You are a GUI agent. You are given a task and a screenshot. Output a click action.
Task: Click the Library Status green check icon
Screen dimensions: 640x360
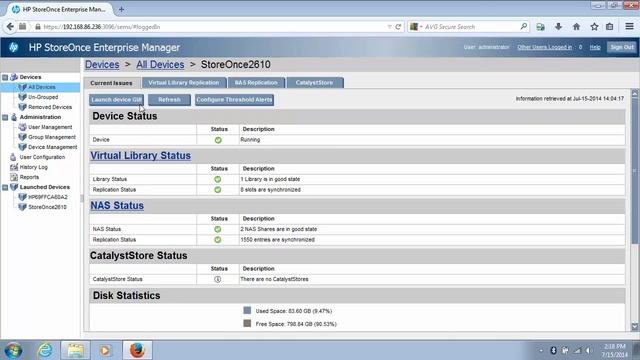[218, 179]
